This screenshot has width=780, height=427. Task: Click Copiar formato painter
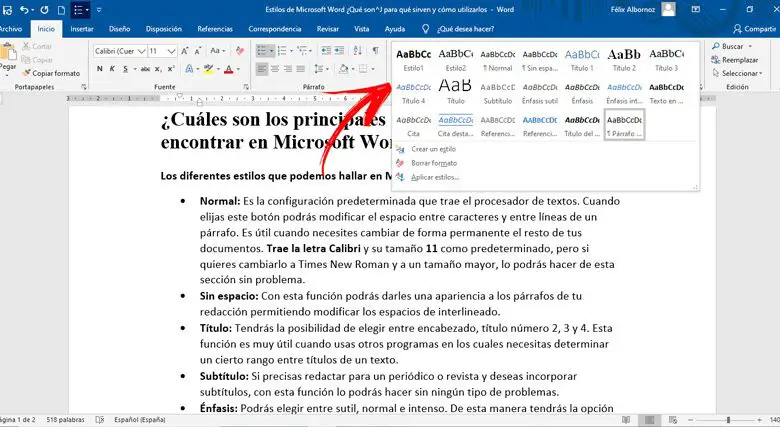51,73
